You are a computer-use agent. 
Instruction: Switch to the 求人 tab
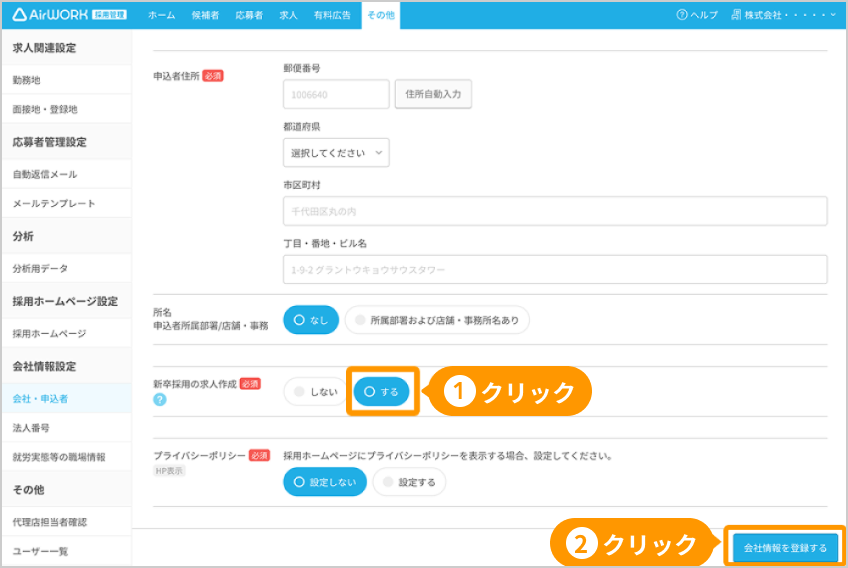coord(288,15)
